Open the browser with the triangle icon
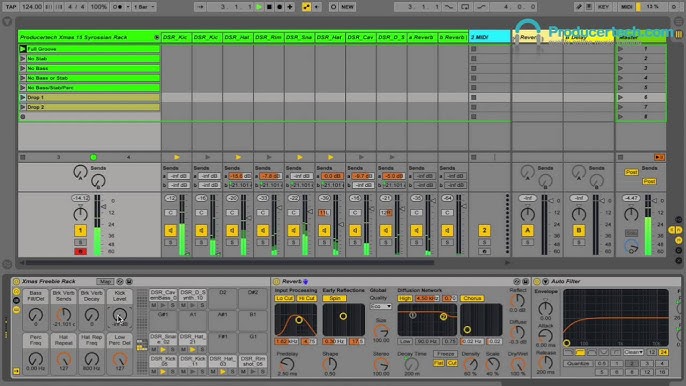Viewport: 686px width, 386px height. click(x=7, y=21)
